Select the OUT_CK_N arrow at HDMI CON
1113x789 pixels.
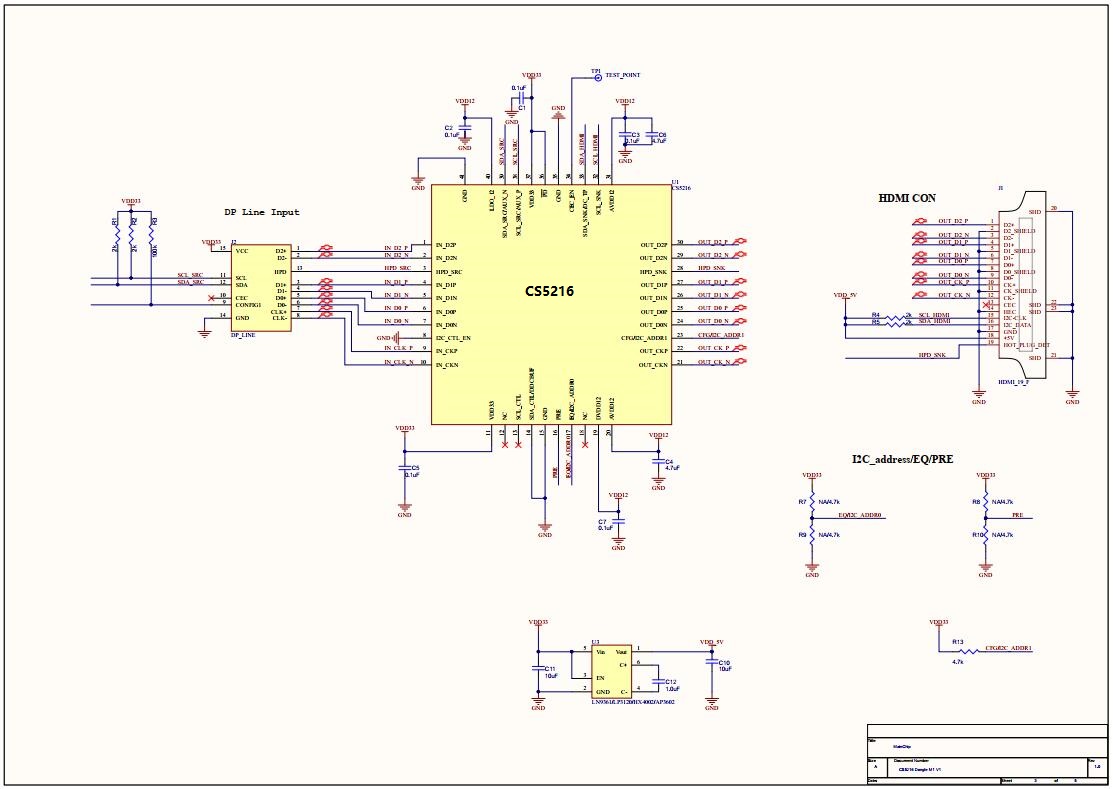[x=921, y=294]
